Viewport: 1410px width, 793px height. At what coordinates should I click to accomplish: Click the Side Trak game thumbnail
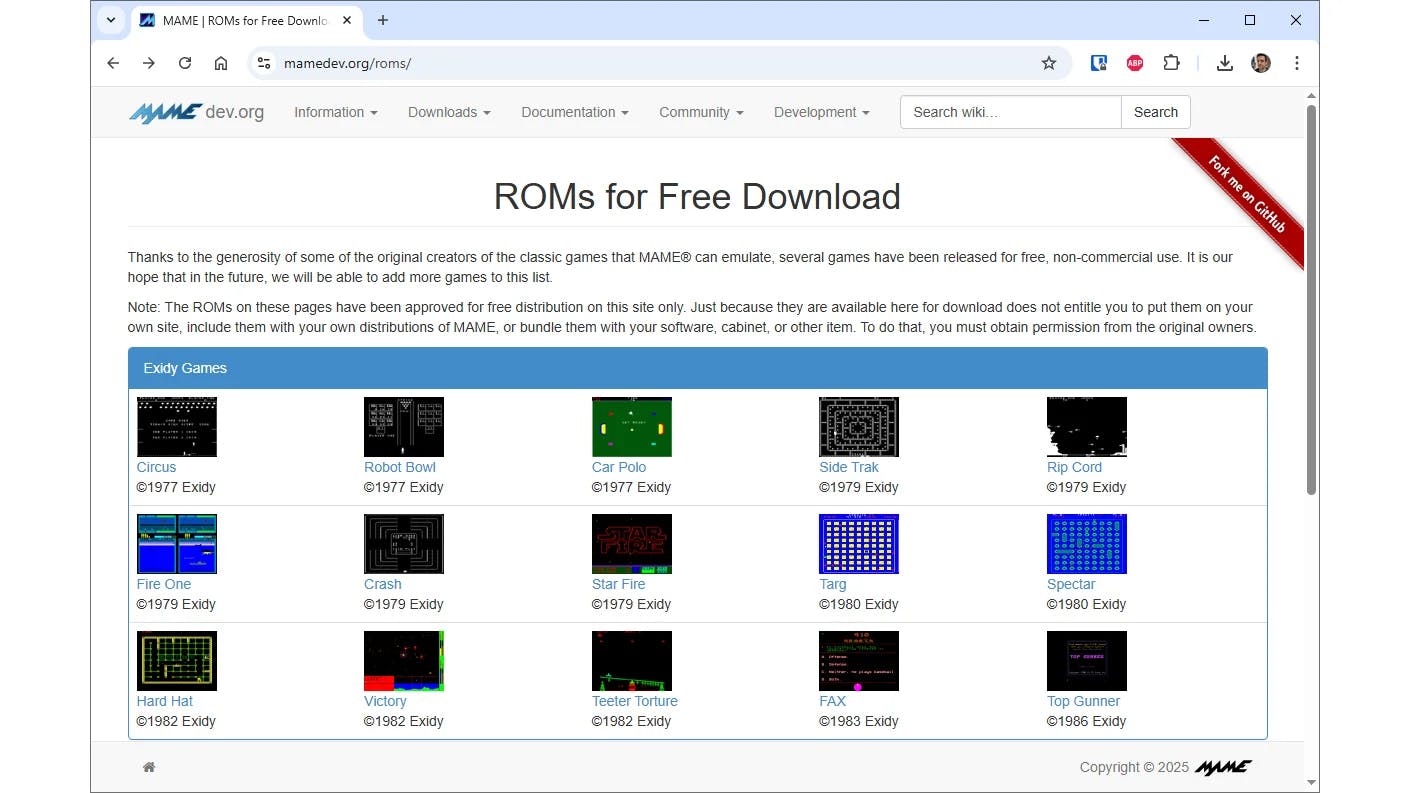coord(859,427)
